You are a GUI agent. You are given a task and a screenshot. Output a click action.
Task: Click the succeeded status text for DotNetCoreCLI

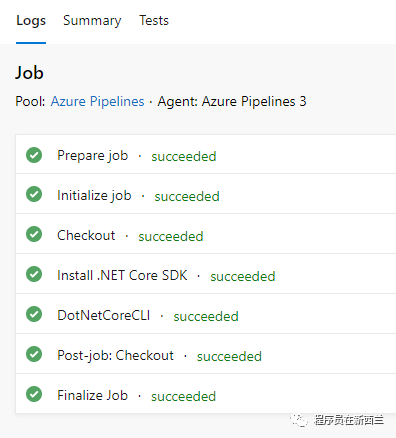pyautogui.click(x=206, y=316)
